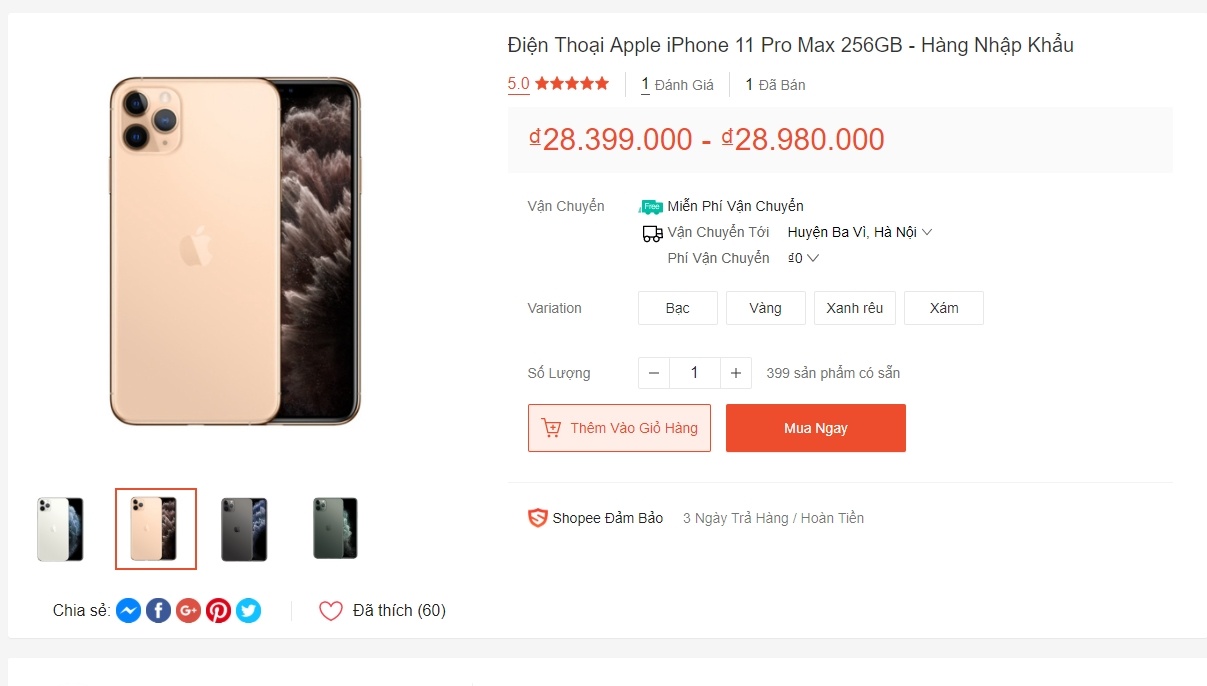
Task: Share product via Pinterest icon
Action: click(x=218, y=610)
